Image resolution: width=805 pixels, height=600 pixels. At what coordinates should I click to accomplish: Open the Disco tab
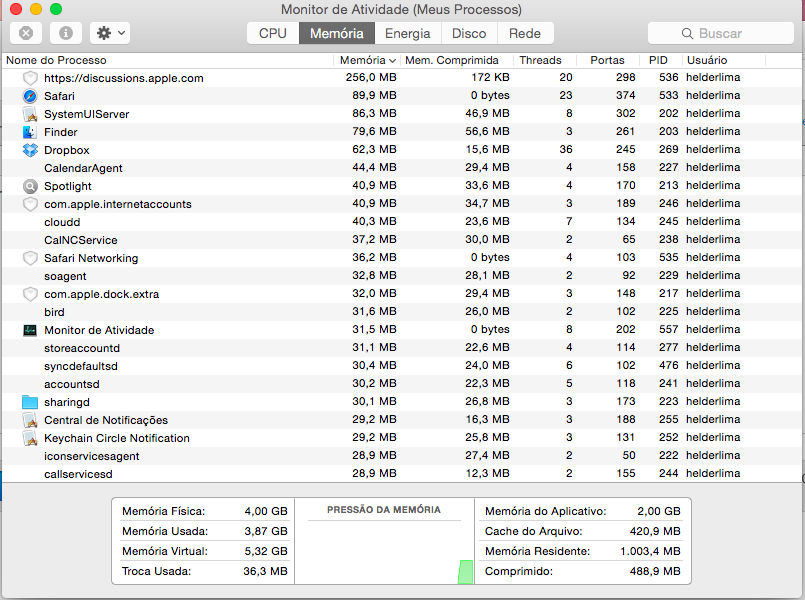[469, 33]
